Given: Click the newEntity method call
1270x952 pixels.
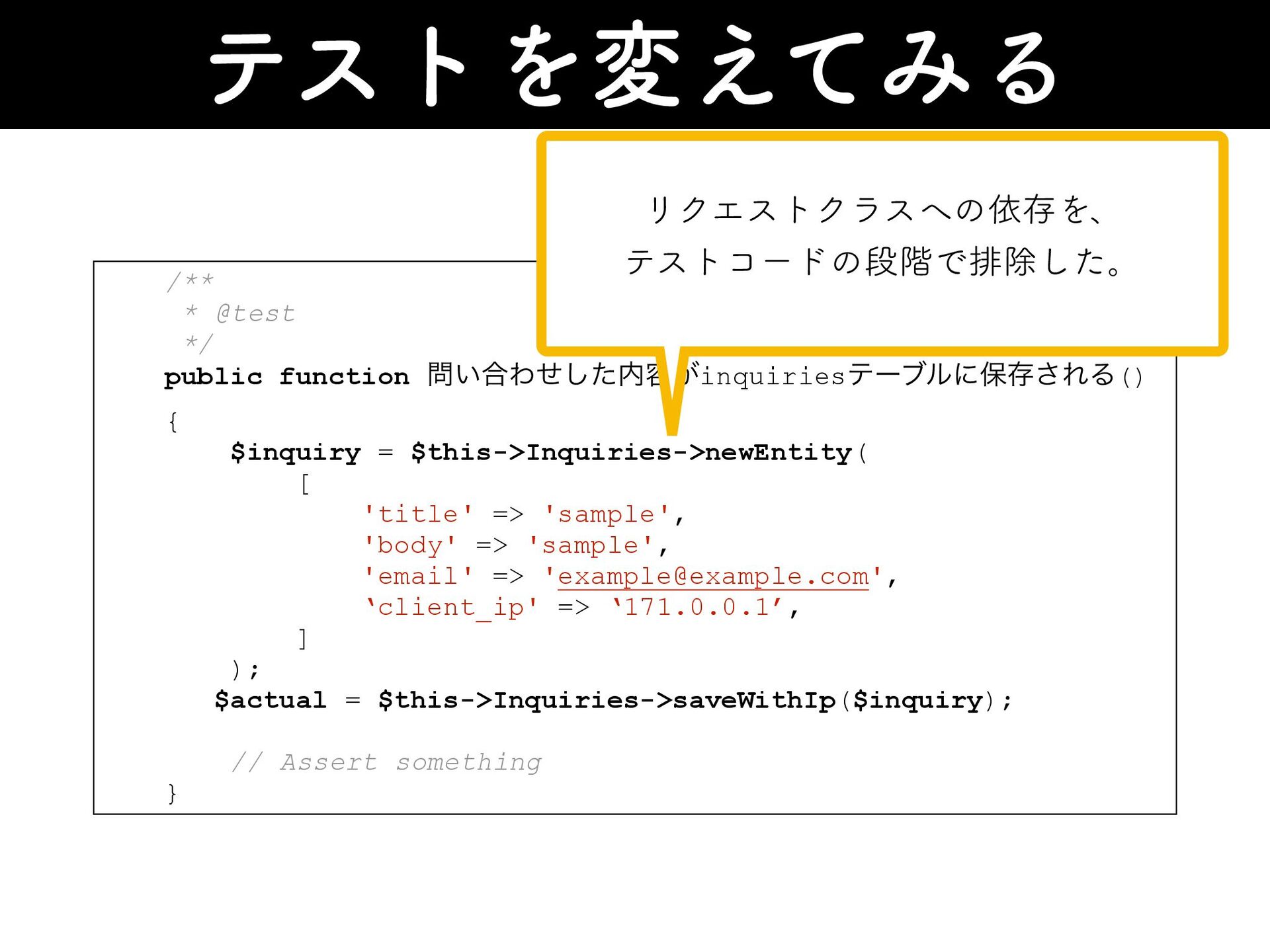Looking at the screenshot, I should click(778, 453).
